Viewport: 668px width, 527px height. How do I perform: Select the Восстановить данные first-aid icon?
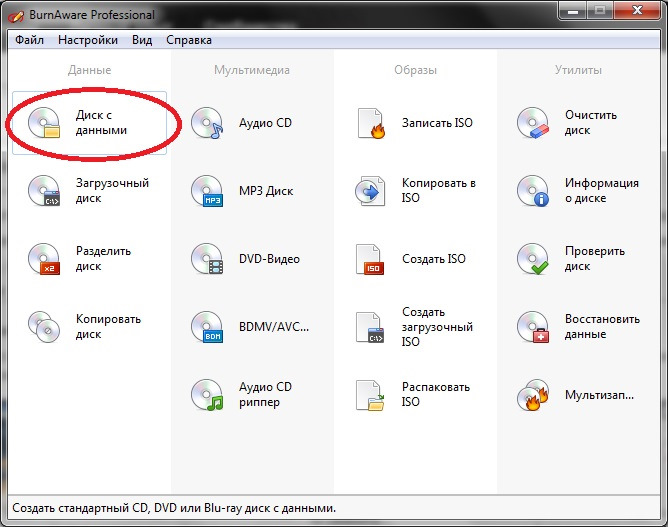[533, 327]
